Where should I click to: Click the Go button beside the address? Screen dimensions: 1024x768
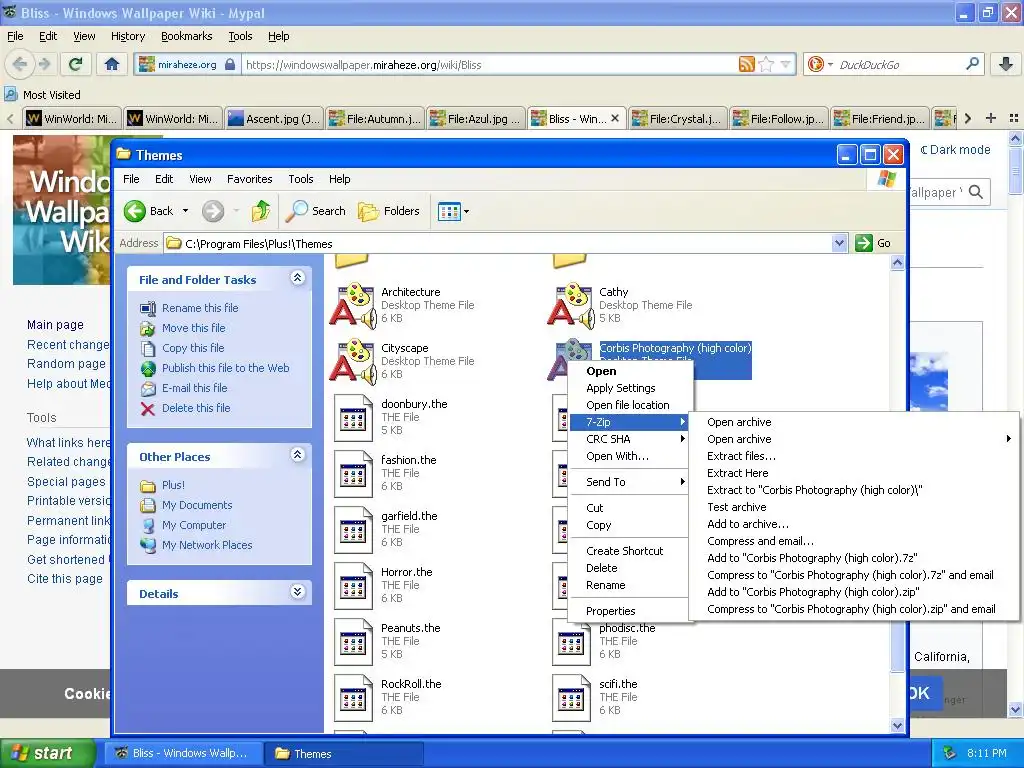pos(873,243)
